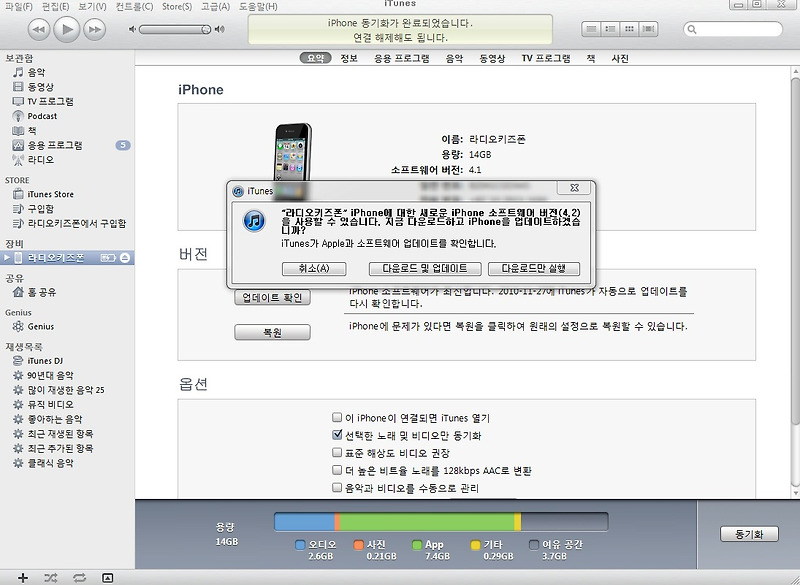Image resolution: width=800 pixels, height=585 pixels.
Task: Select 동영상 in the library sidebar
Action: (40, 87)
